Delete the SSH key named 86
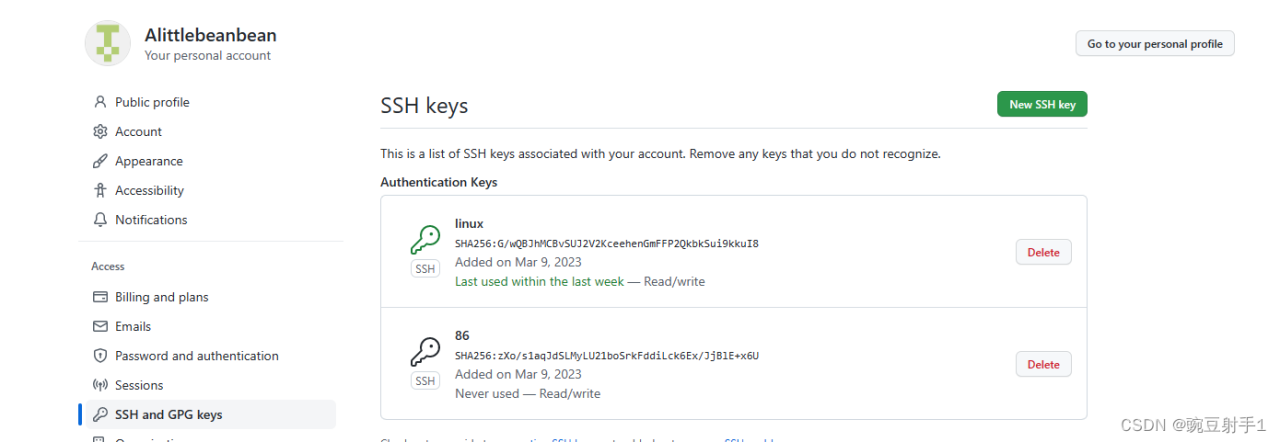 (1043, 364)
